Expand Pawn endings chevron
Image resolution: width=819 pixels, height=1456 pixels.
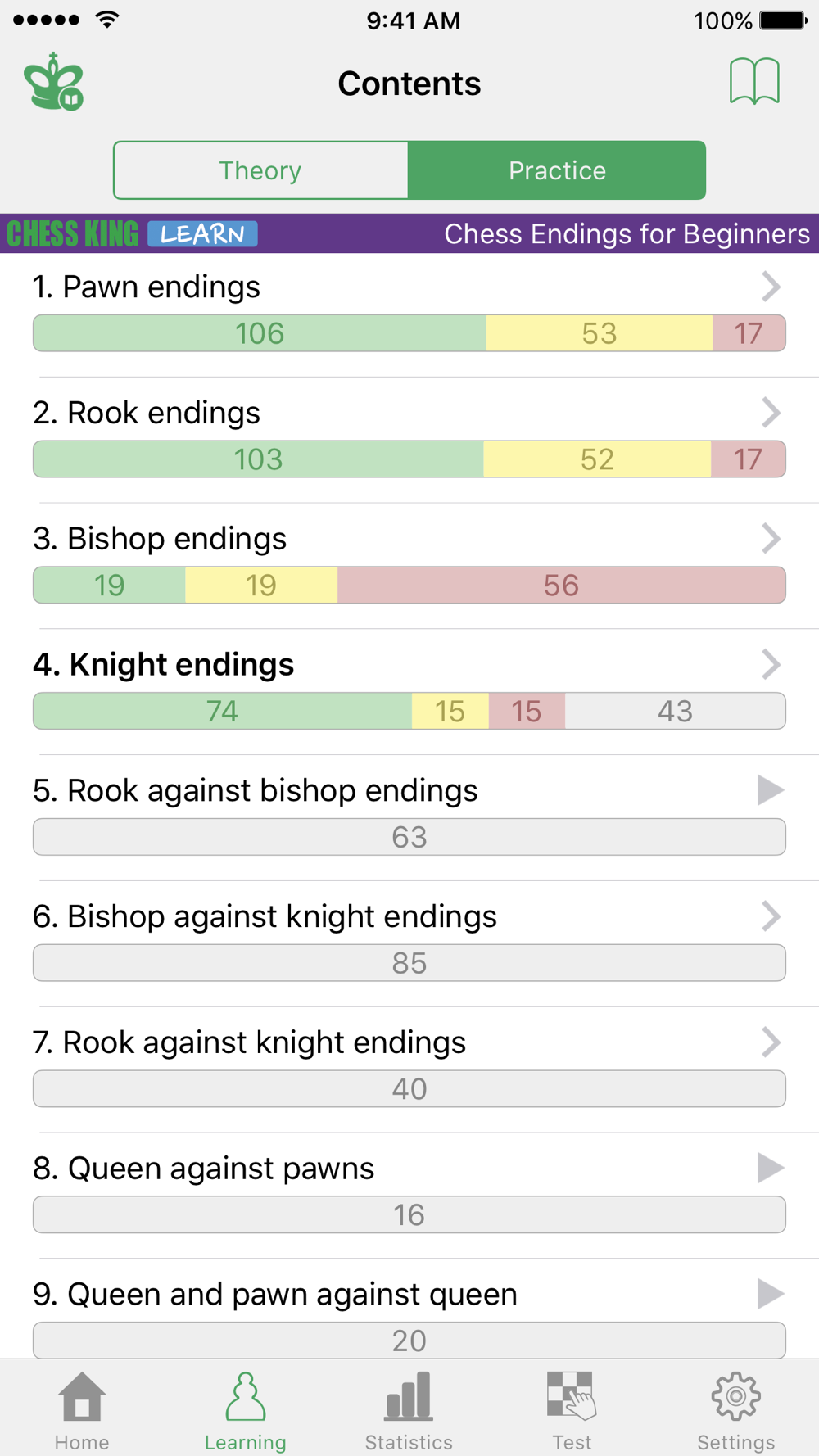click(x=770, y=287)
